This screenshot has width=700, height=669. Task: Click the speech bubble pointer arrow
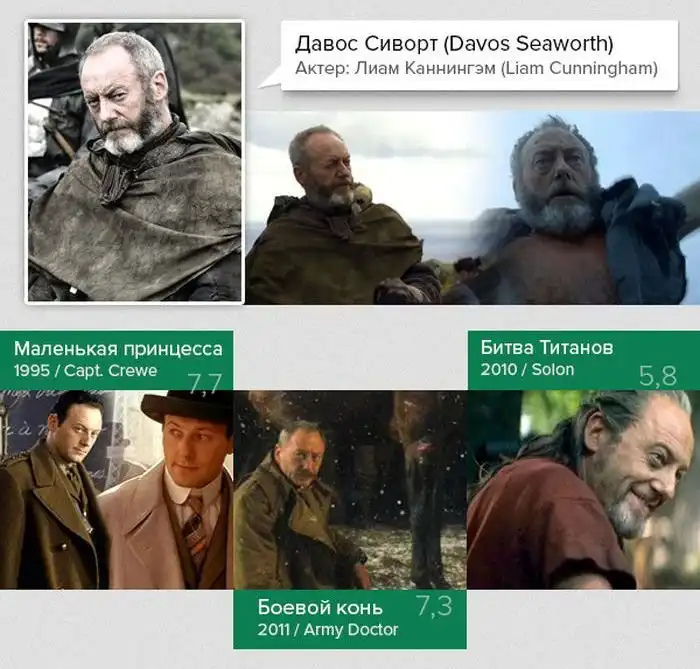(x=271, y=78)
